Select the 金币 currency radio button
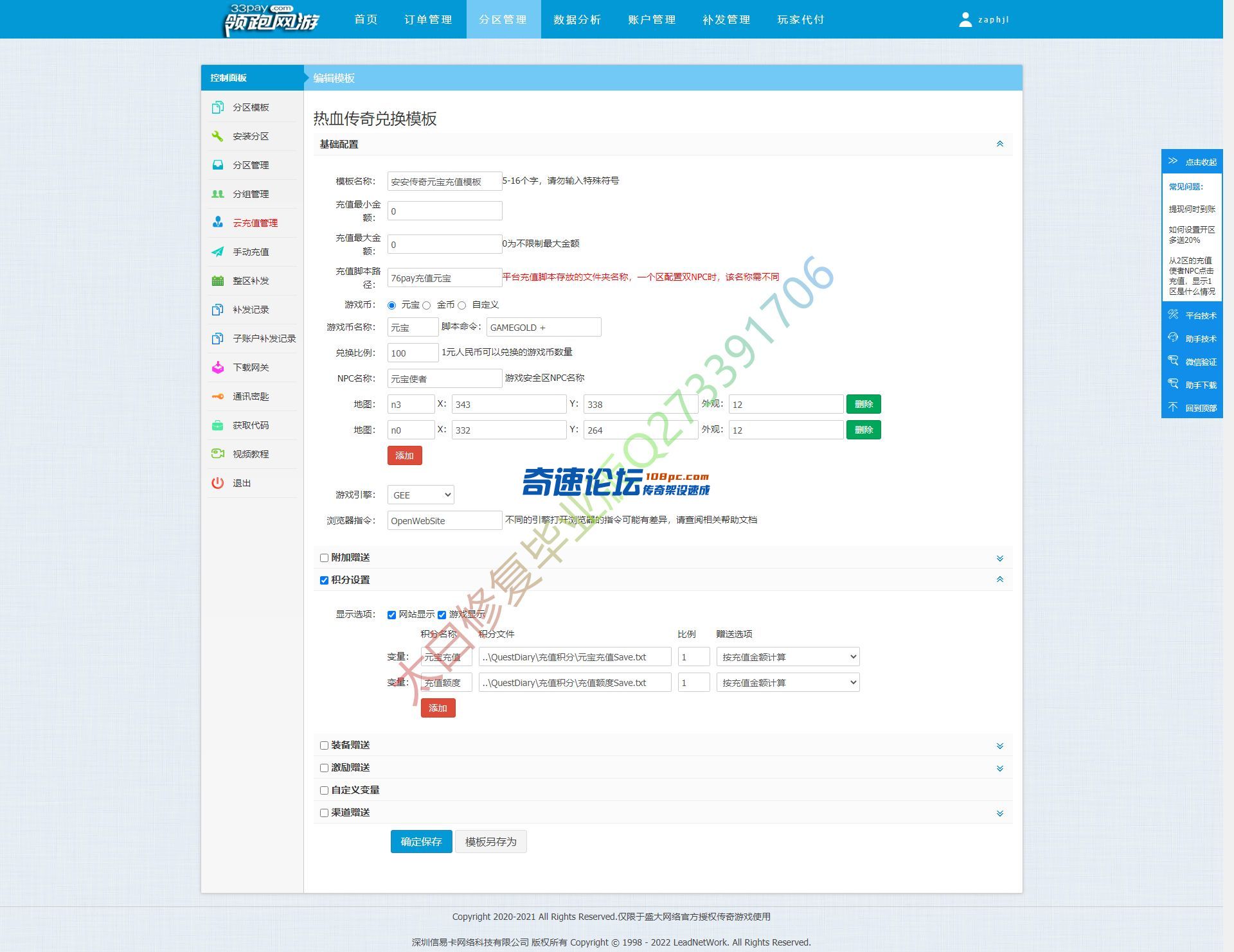 pyautogui.click(x=426, y=305)
